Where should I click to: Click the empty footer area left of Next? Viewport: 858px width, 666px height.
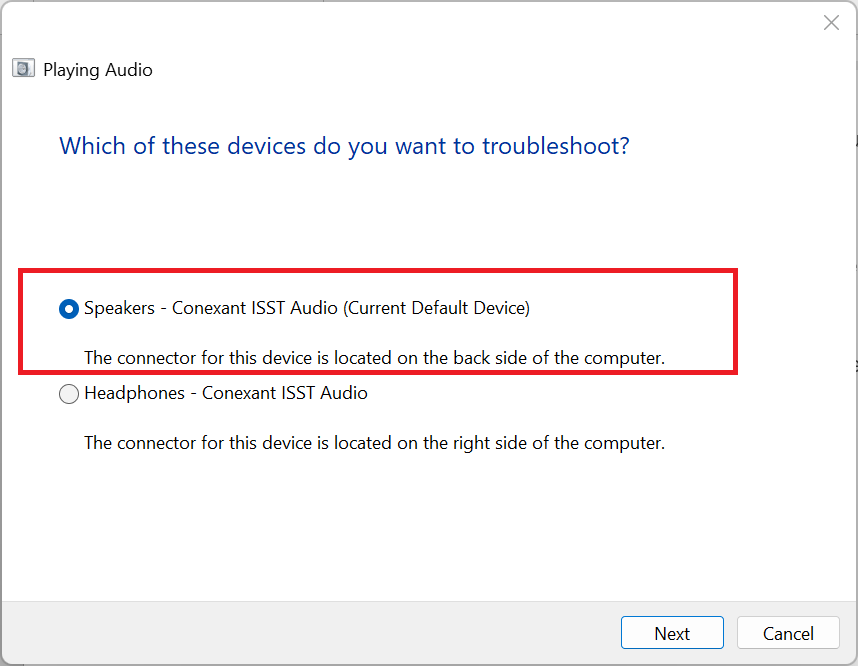tap(300, 633)
